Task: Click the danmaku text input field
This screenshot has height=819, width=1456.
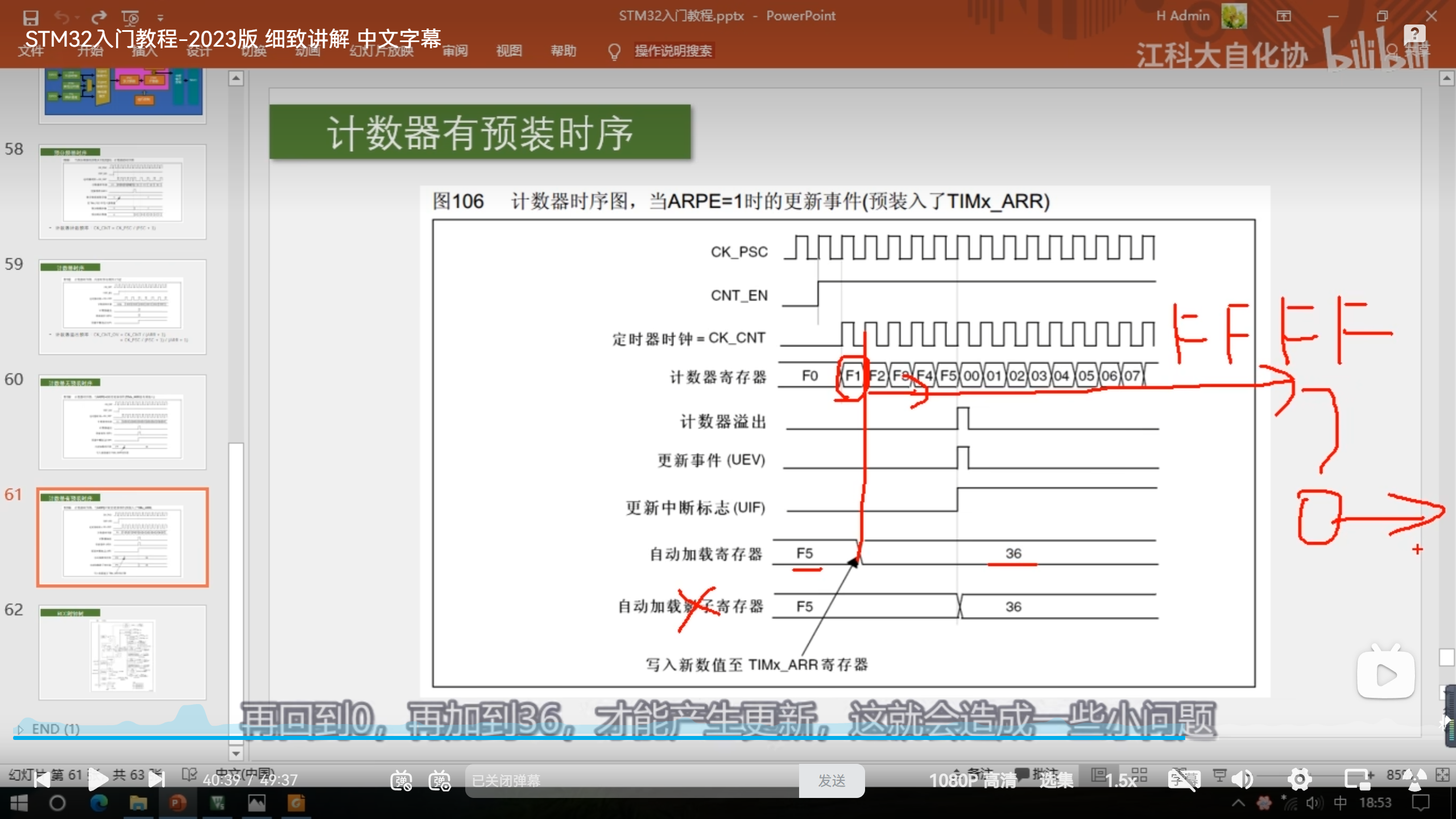Action: point(631,780)
